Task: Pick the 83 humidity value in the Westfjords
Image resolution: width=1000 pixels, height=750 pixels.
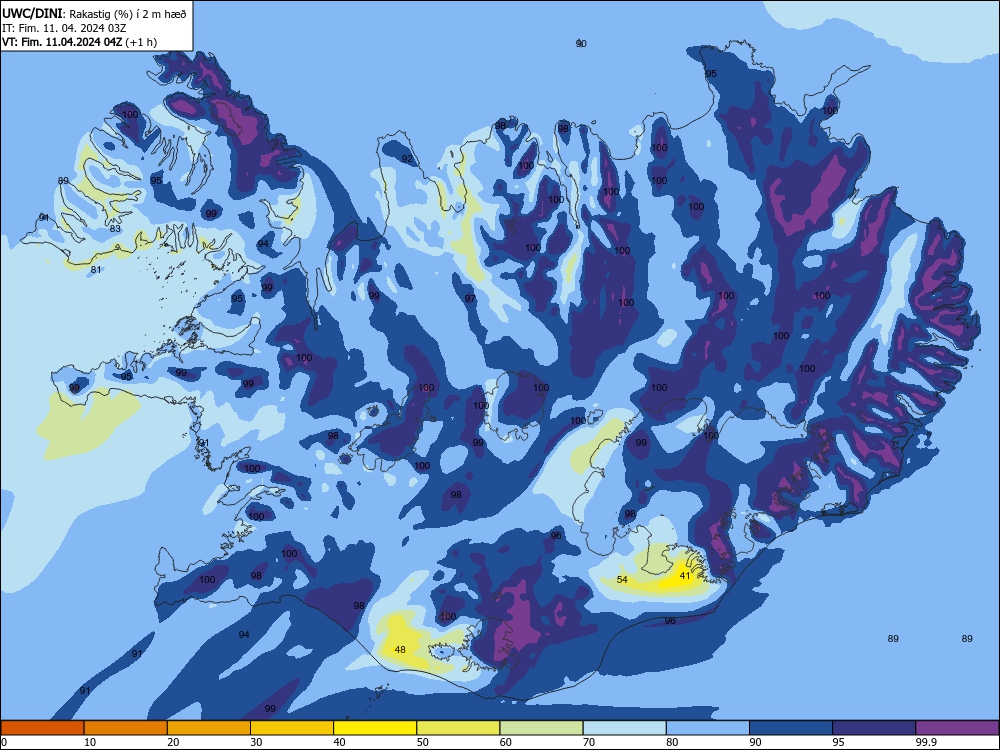Action: (x=115, y=229)
